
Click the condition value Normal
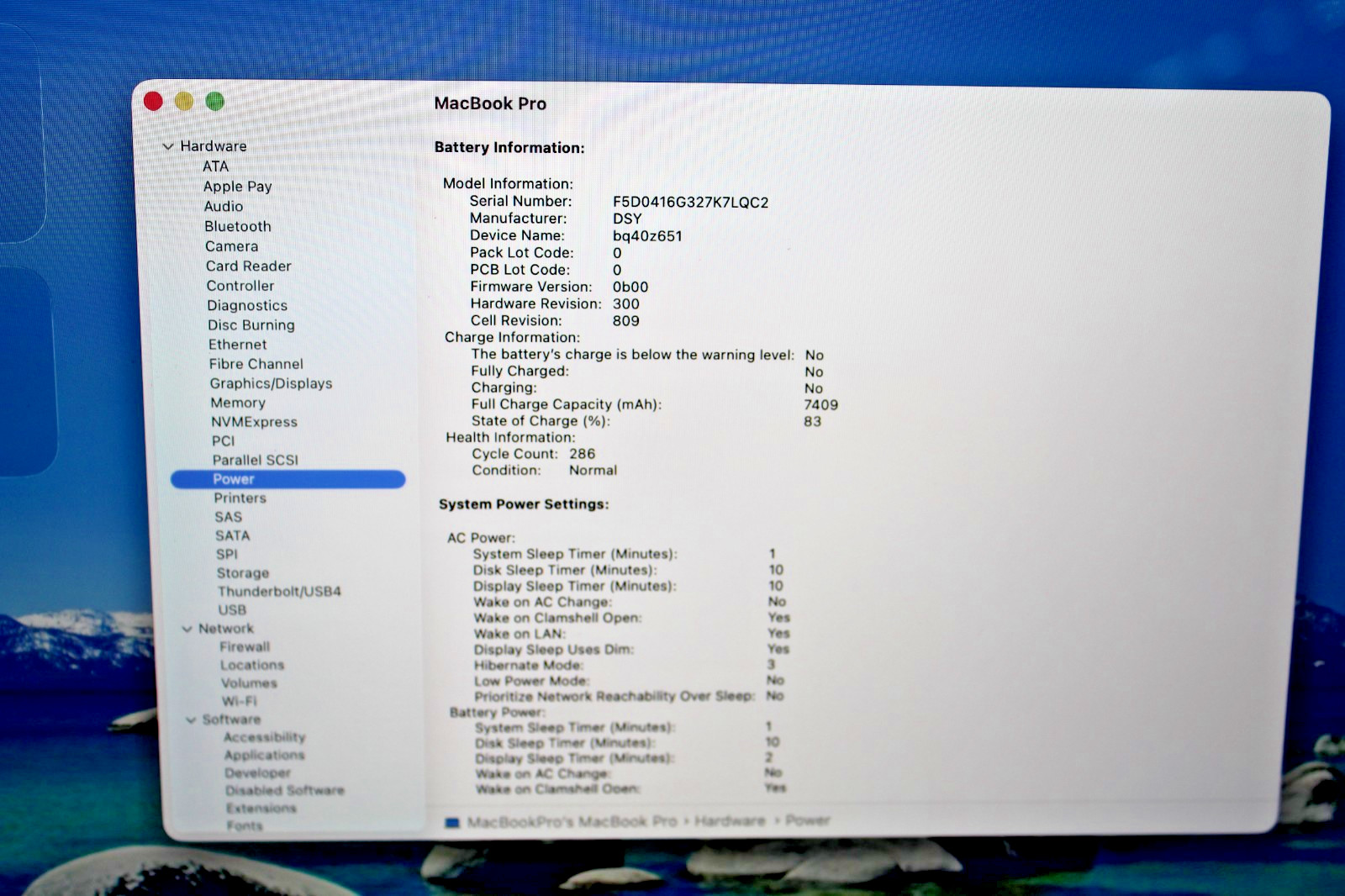click(x=593, y=471)
